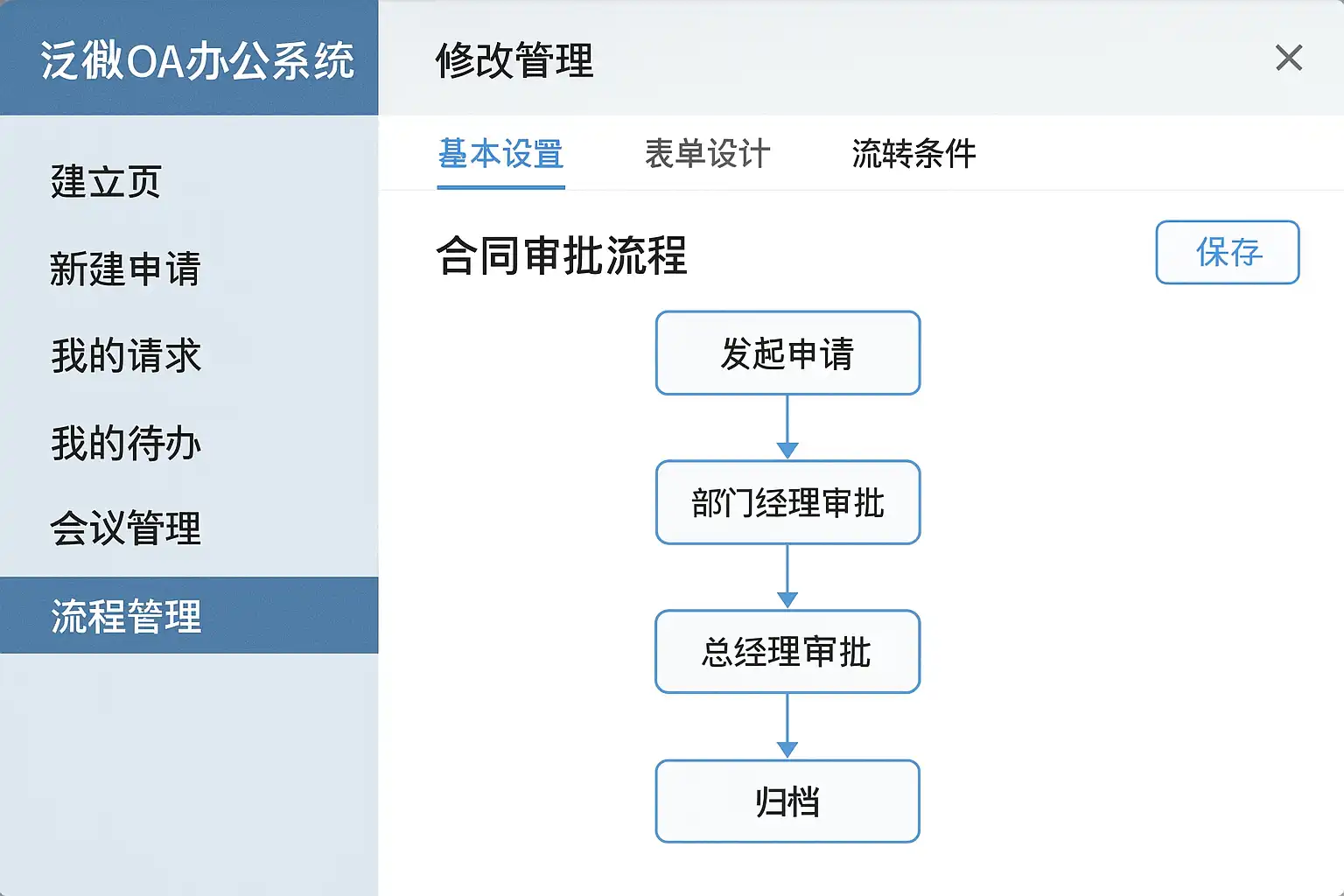Open 建立页 in the sidebar
1344x896 pixels.
coord(106,182)
